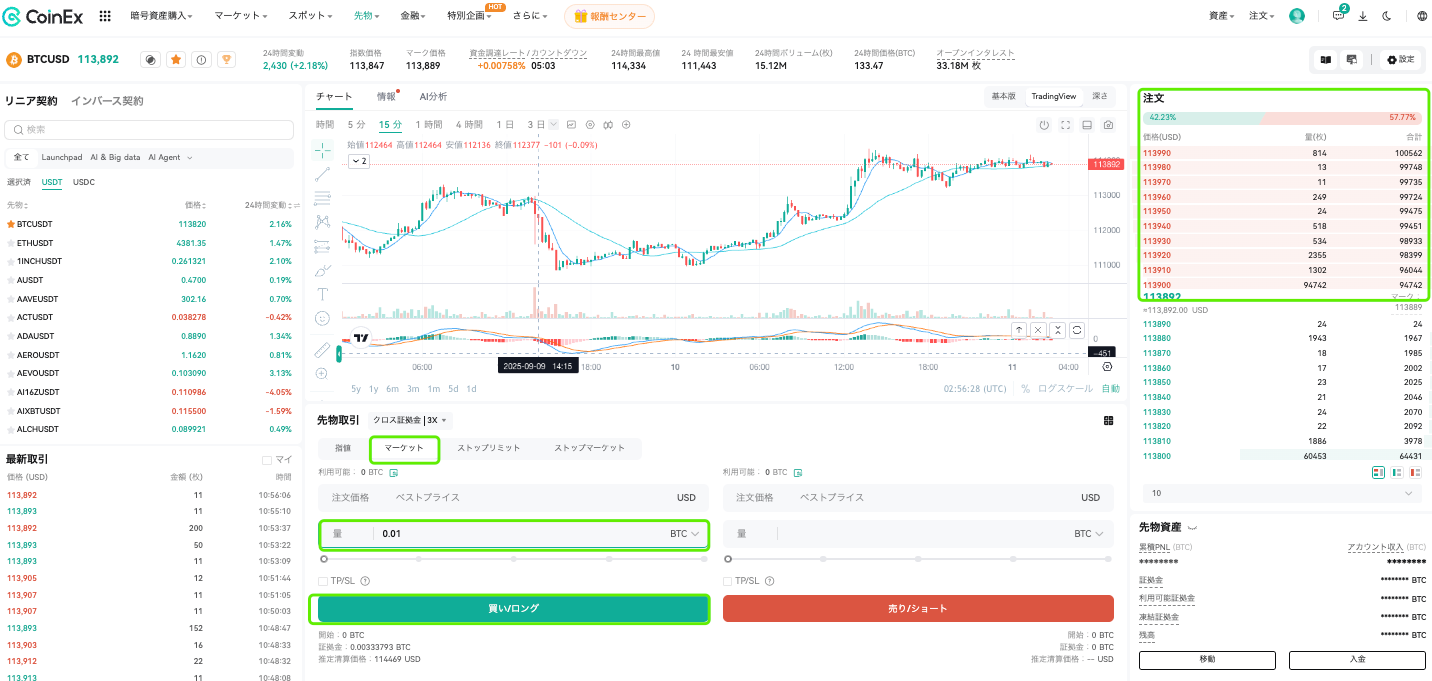Viewport: 1432px width, 681px height.
Task: Select the chart ruler measure tool
Action: (x=322, y=349)
